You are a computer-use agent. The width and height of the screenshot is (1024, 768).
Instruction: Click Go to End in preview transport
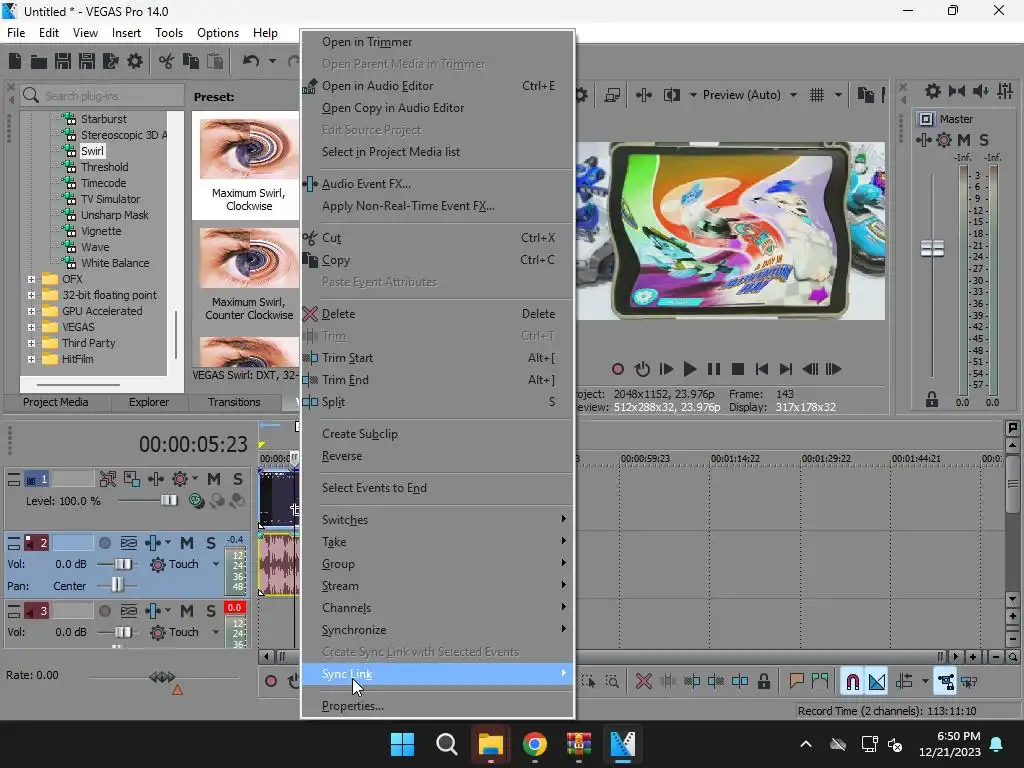point(786,369)
